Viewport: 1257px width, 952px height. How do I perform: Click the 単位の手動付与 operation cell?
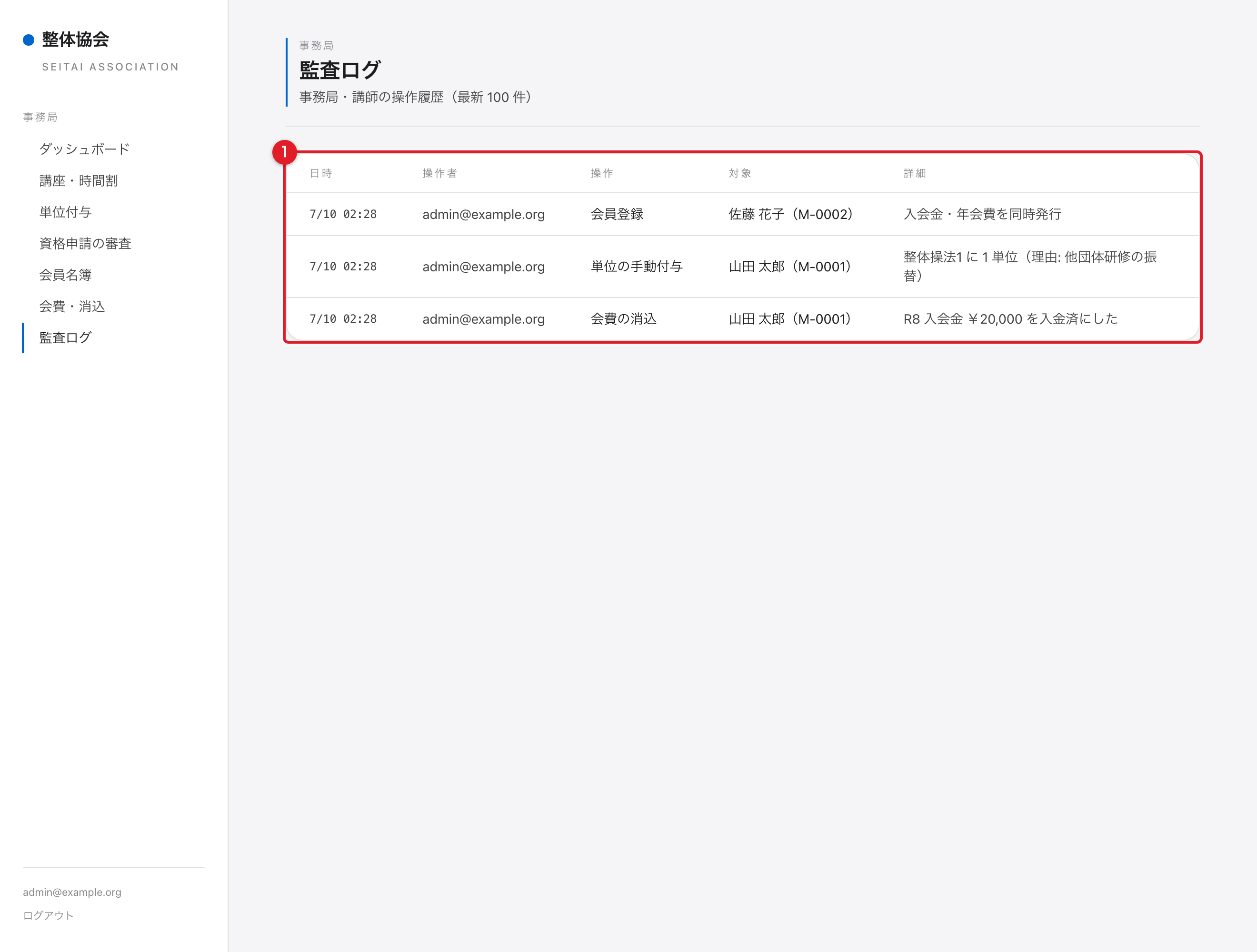click(637, 267)
